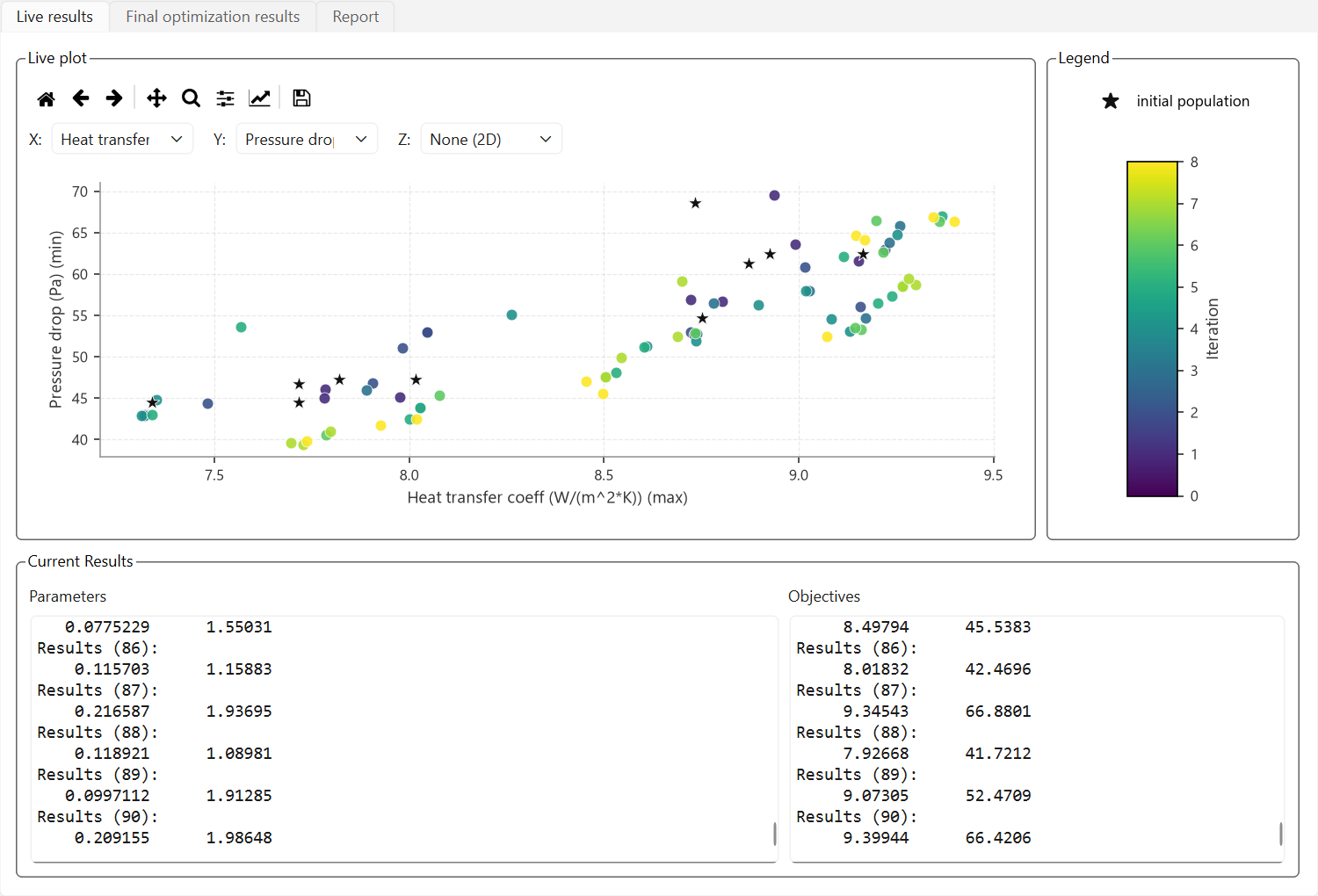
Task: Click the Heat transfer coeff x-axis label
Action: pyautogui.click(x=547, y=498)
